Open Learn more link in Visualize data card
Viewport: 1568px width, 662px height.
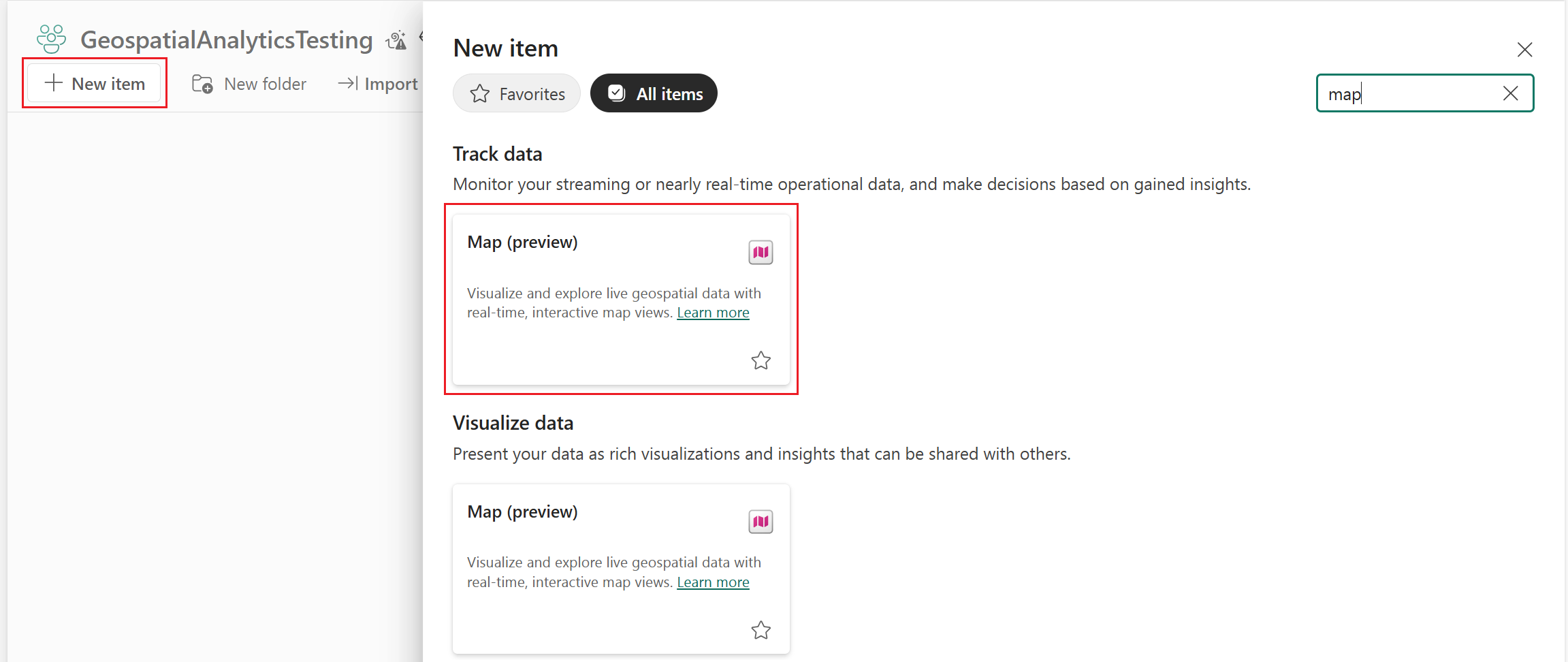(713, 582)
